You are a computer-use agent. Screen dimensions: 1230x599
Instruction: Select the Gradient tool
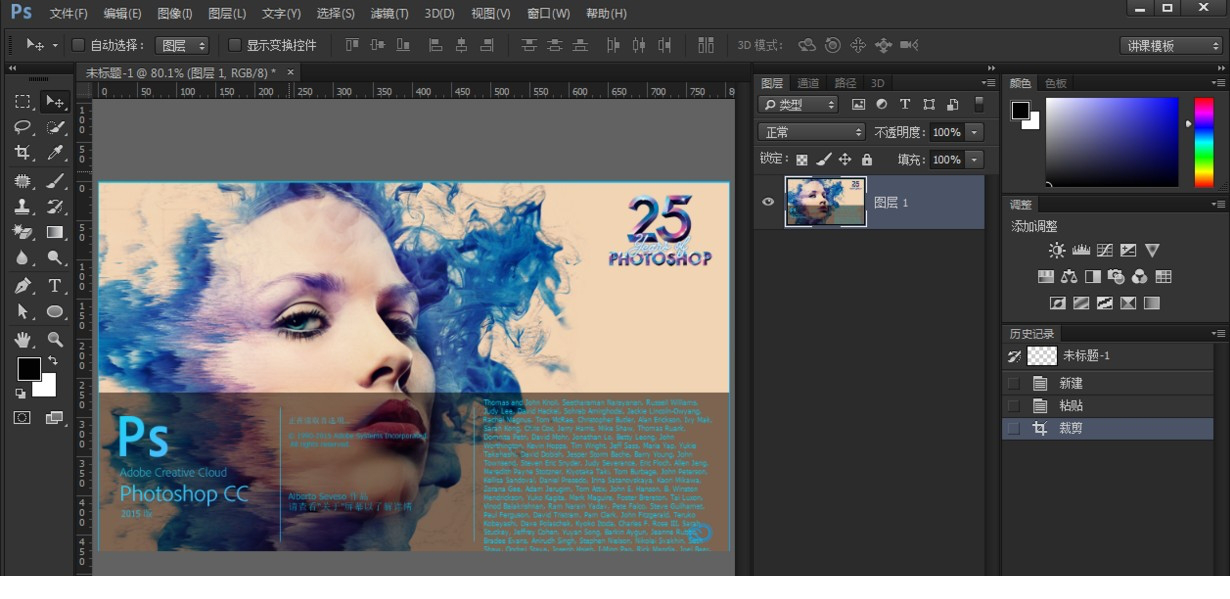pos(55,232)
